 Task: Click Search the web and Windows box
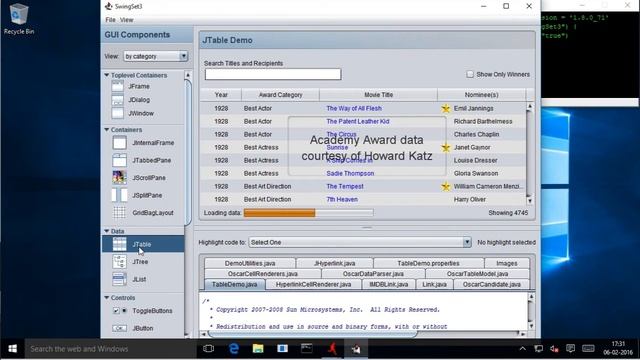(110, 349)
